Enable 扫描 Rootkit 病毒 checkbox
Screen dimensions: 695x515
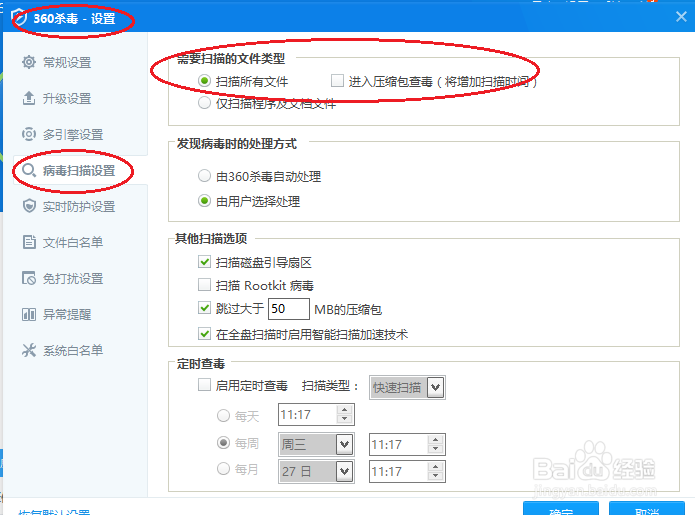tap(204, 285)
